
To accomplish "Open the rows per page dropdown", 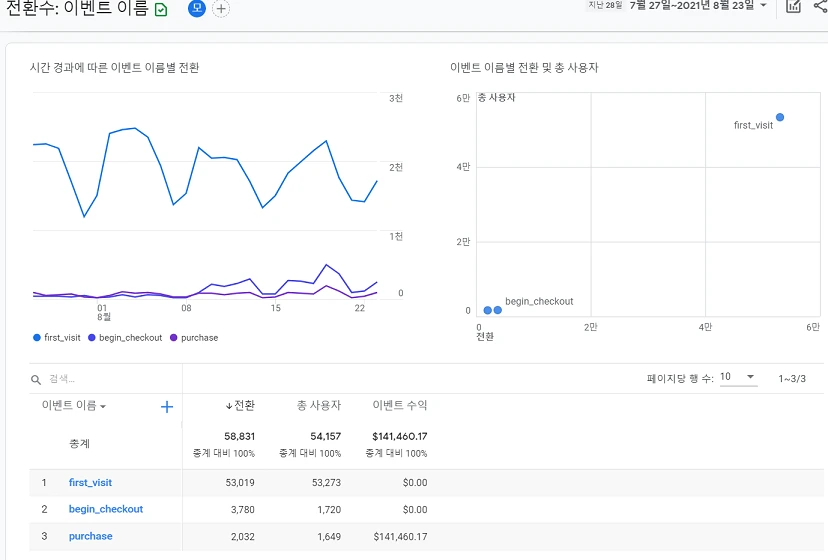I will 738,377.
